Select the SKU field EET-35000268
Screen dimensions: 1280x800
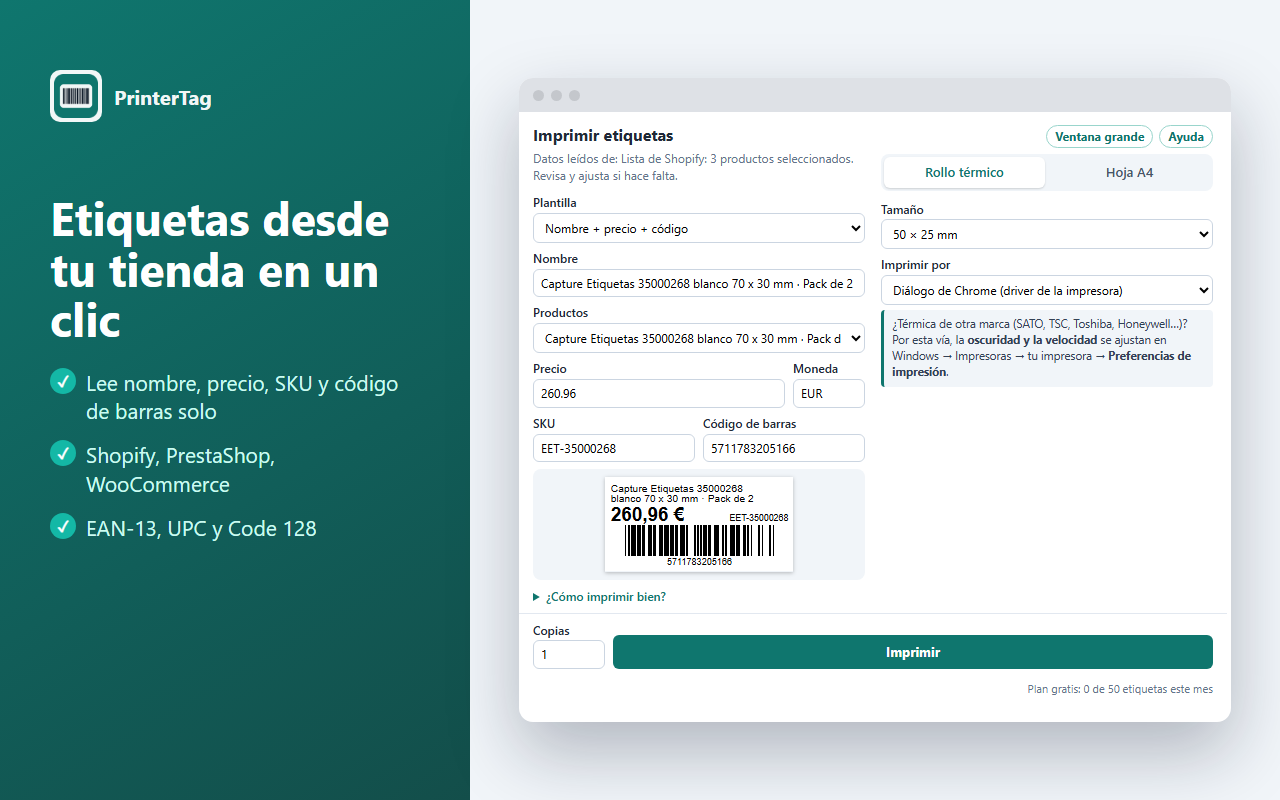(614, 448)
